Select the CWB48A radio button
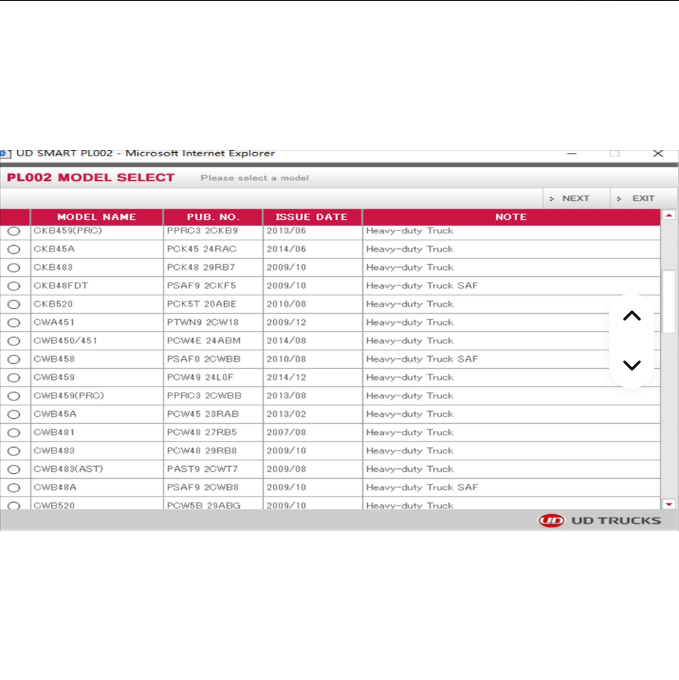679x680 pixels. pyautogui.click(x=14, y=487)
